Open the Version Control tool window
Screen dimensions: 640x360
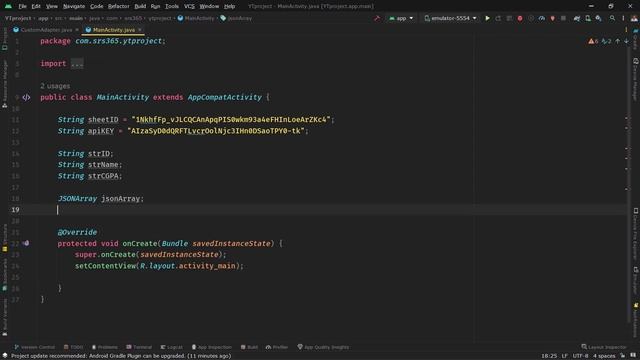click(x=34, y=347)
